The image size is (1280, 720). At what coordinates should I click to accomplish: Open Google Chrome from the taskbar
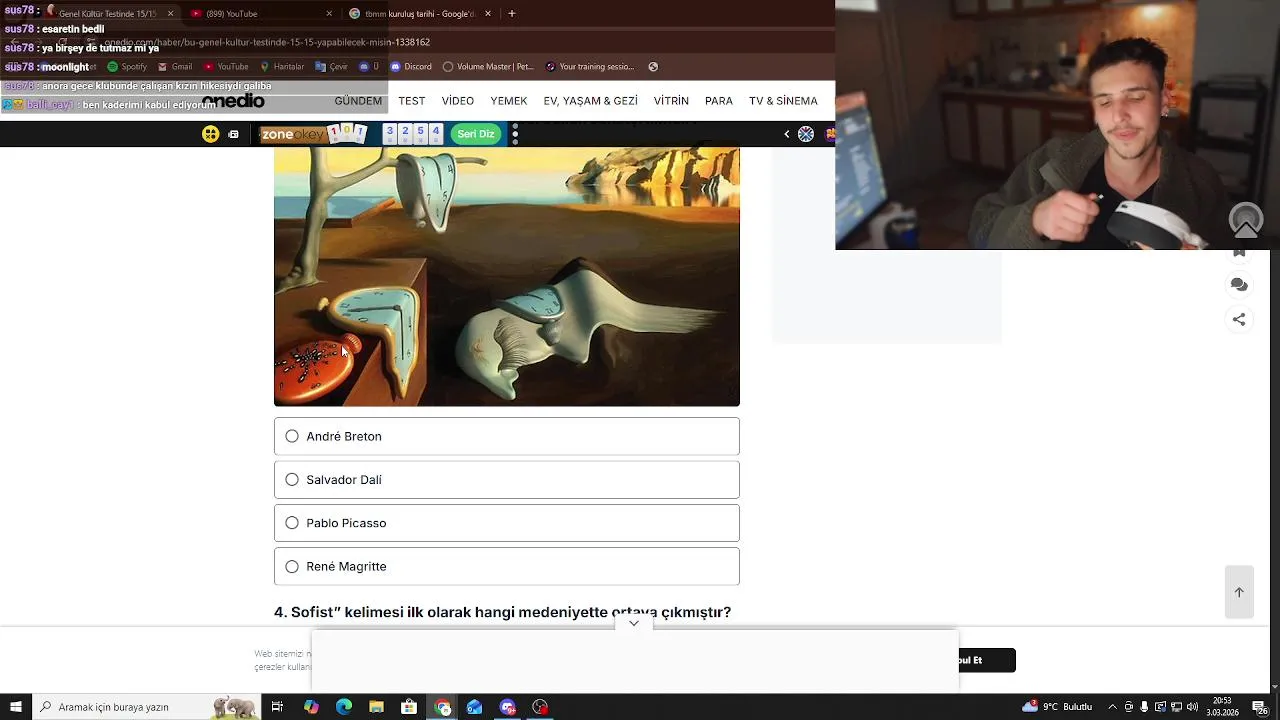coord(442,707)
